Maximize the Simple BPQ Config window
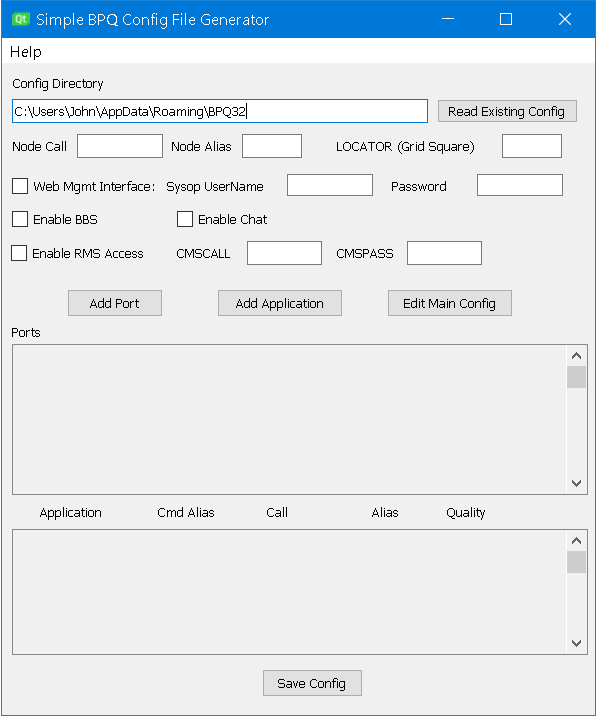 click(x=506, y=19)
